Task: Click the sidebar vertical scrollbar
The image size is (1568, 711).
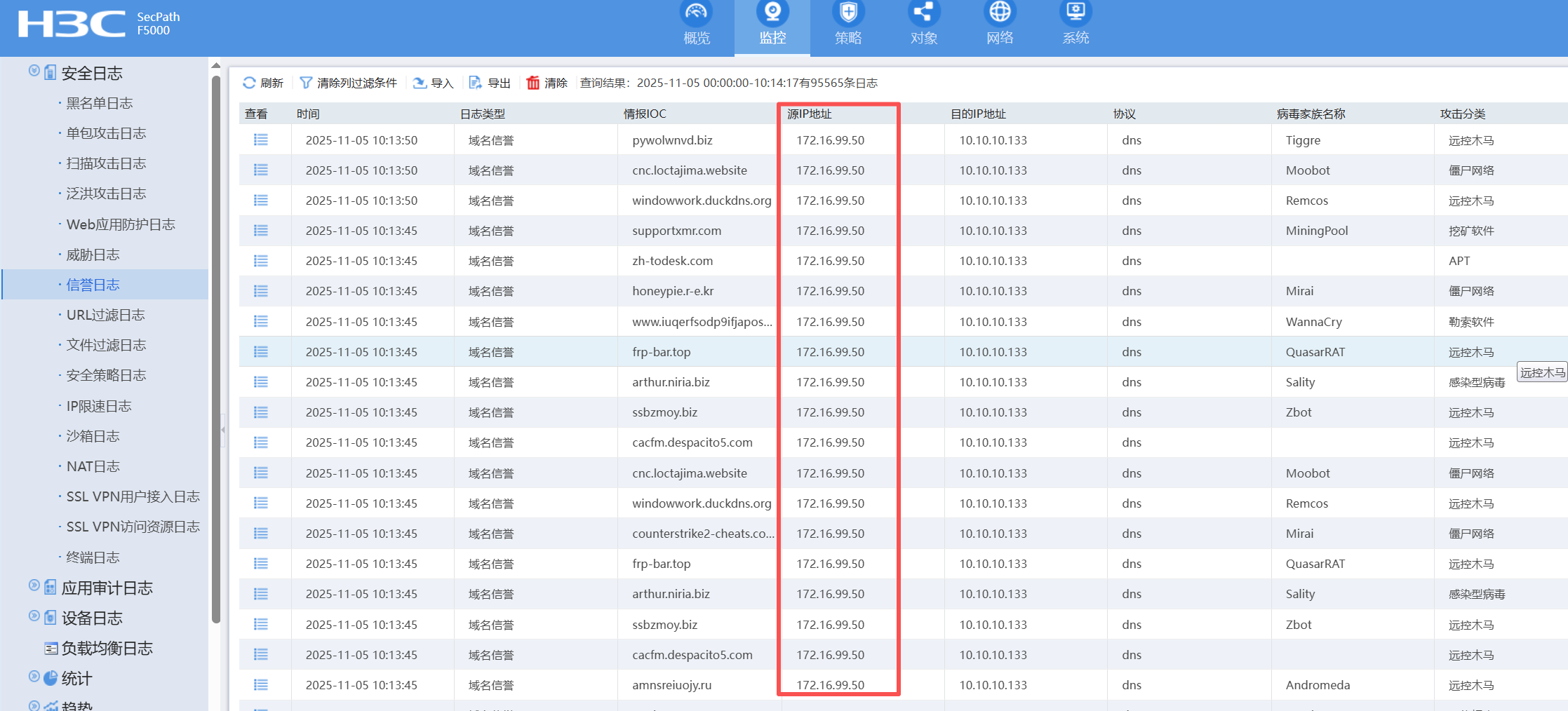Action: tap(216, 351)
